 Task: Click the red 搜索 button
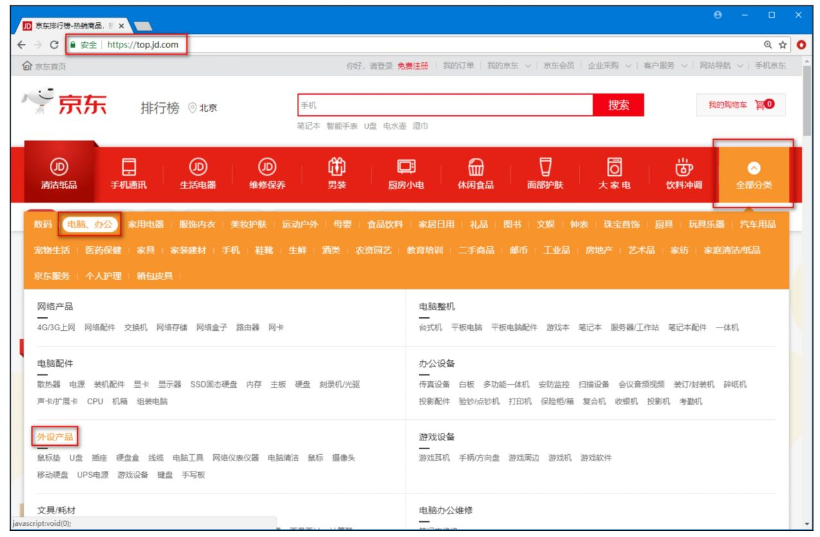pos(618,105)
